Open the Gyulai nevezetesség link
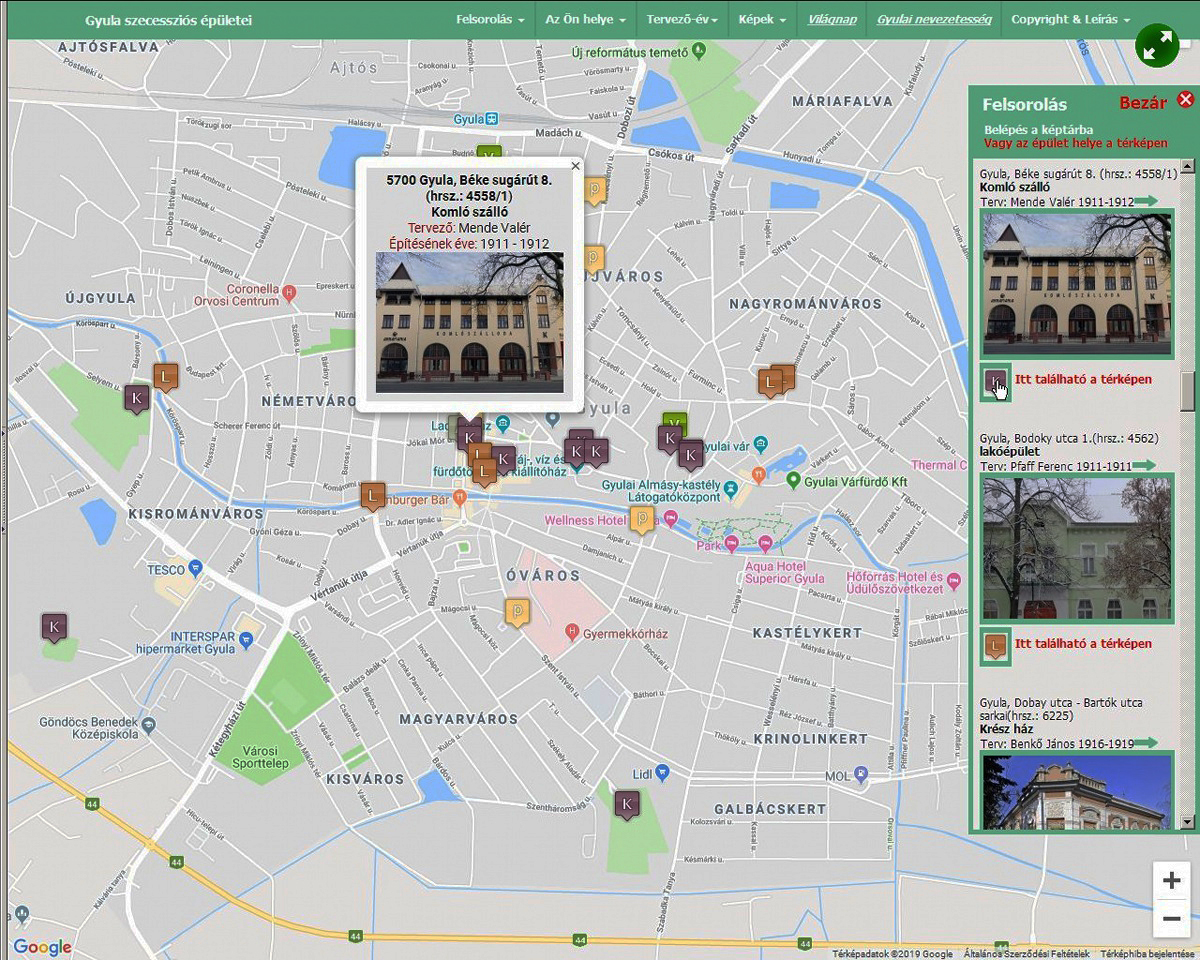Image resolution: width=1200 pixels, height=960 pixels. pos(934,20)
